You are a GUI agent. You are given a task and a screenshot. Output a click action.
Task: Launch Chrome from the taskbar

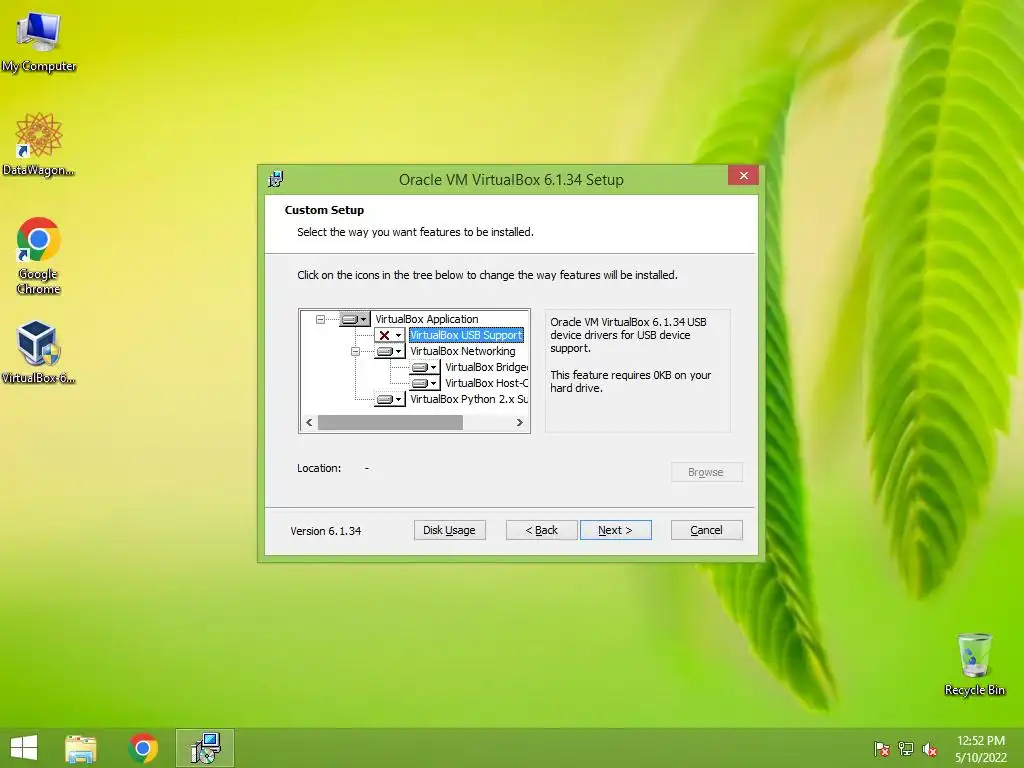(143, 748)
